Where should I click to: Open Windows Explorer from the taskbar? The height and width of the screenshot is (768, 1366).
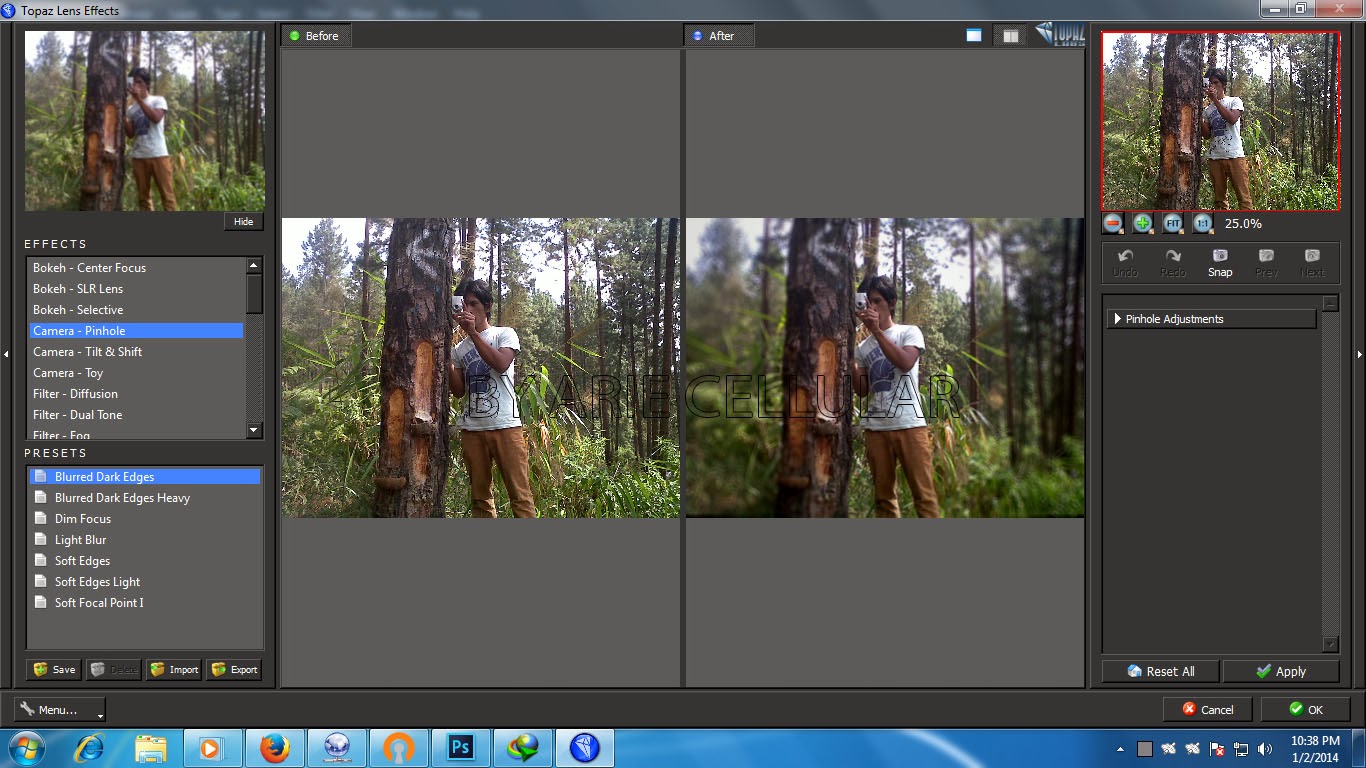pos(151,748)
